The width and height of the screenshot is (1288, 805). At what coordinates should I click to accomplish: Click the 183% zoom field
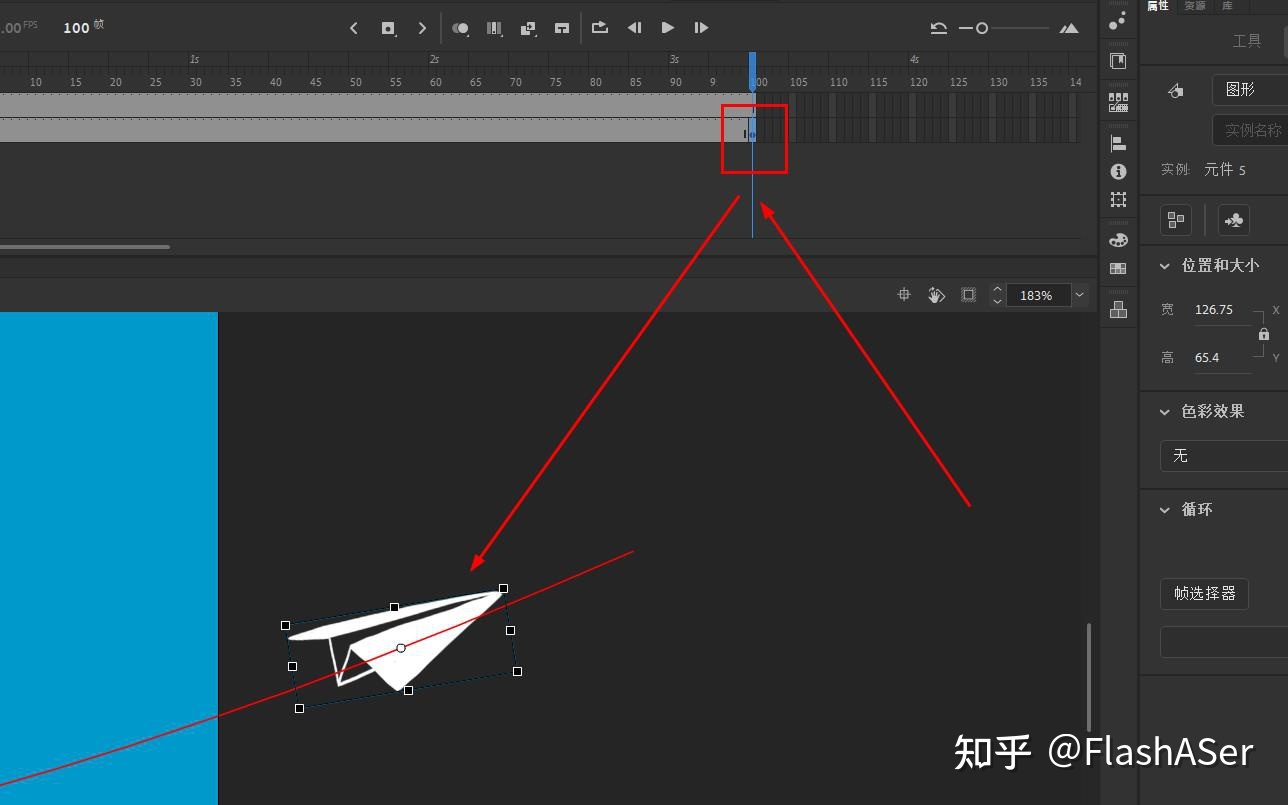tap(1037, 295)
